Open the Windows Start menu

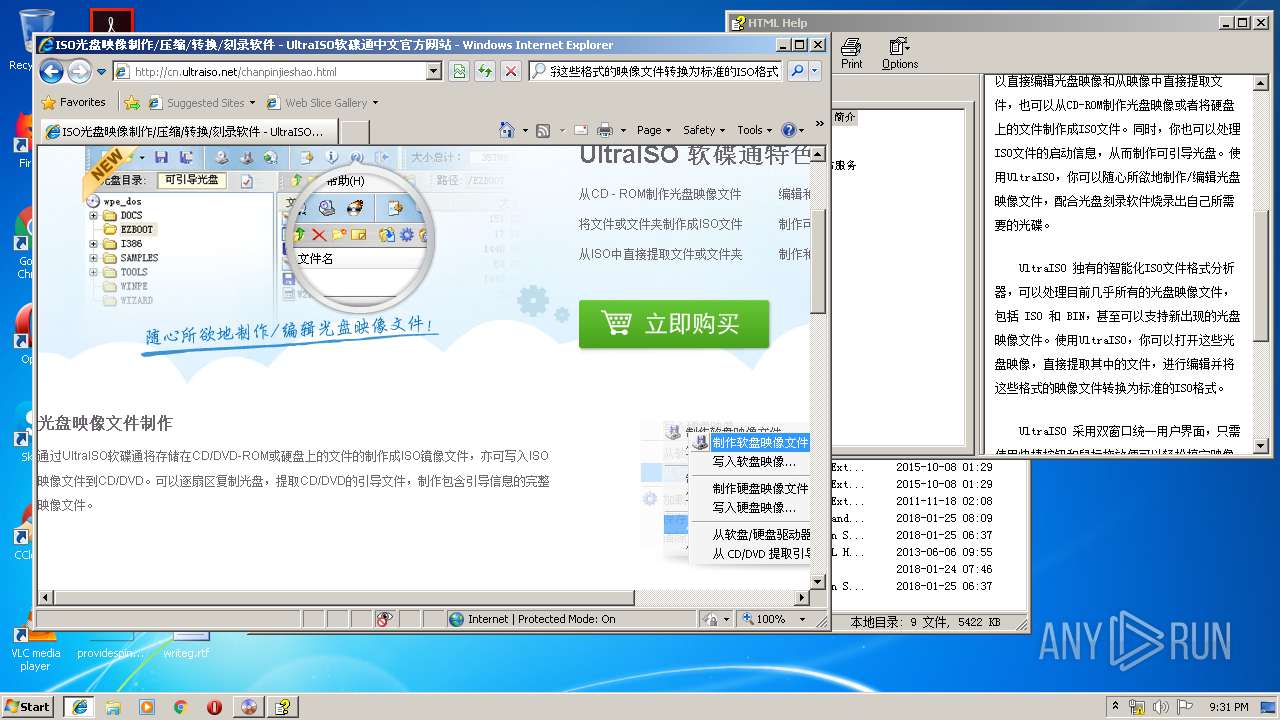28,706
